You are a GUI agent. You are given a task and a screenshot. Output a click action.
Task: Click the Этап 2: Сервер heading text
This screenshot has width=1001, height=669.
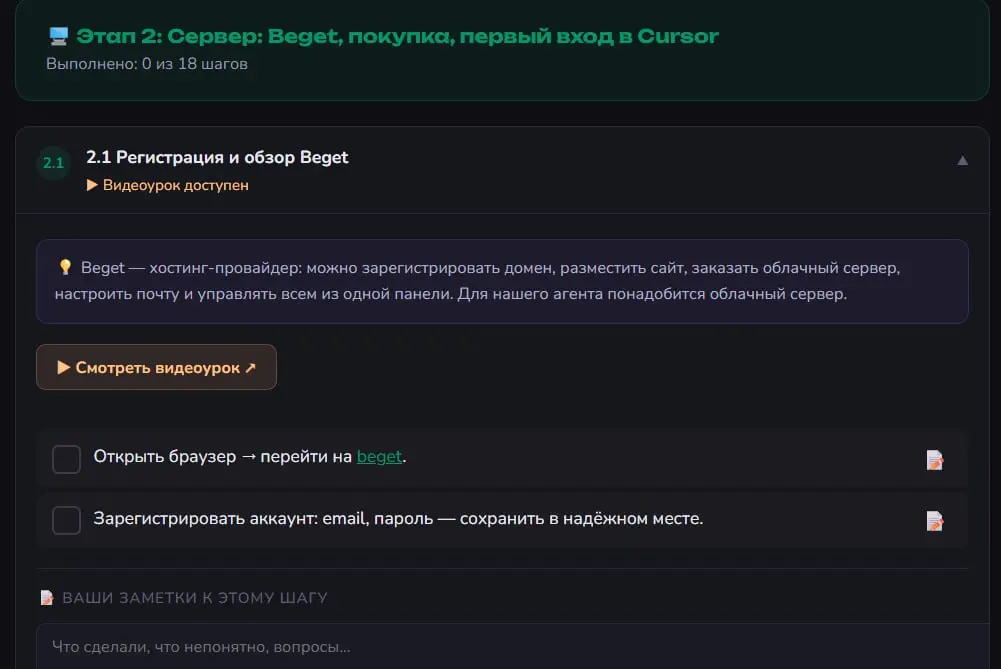pyautogui.click(x=397, y=36)
